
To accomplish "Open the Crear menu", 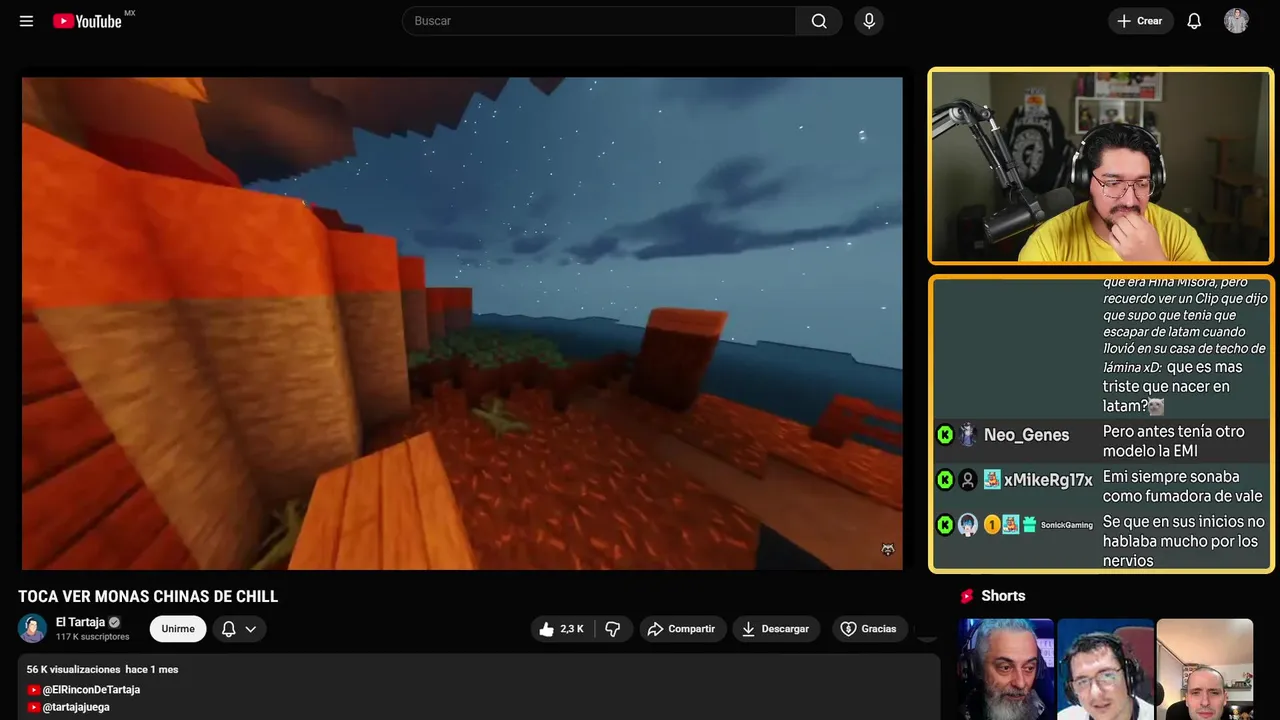I will click(x=1140, y=21).
